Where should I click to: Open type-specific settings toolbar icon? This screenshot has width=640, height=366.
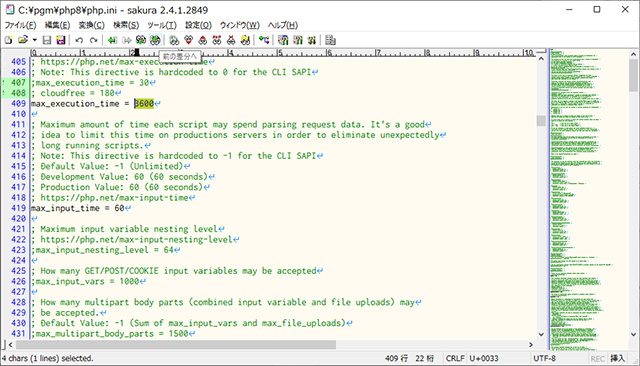coord(283,40)
